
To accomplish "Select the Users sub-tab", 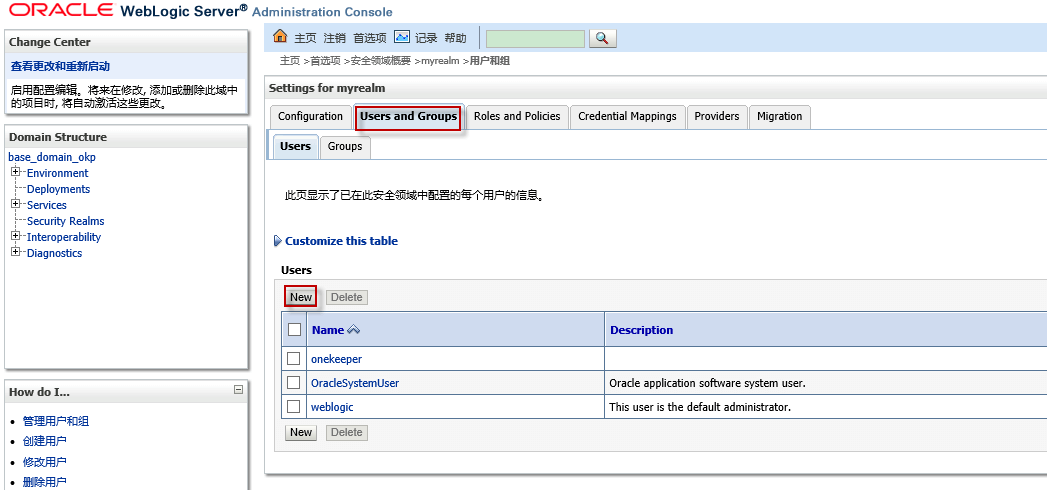I will 295,146.
